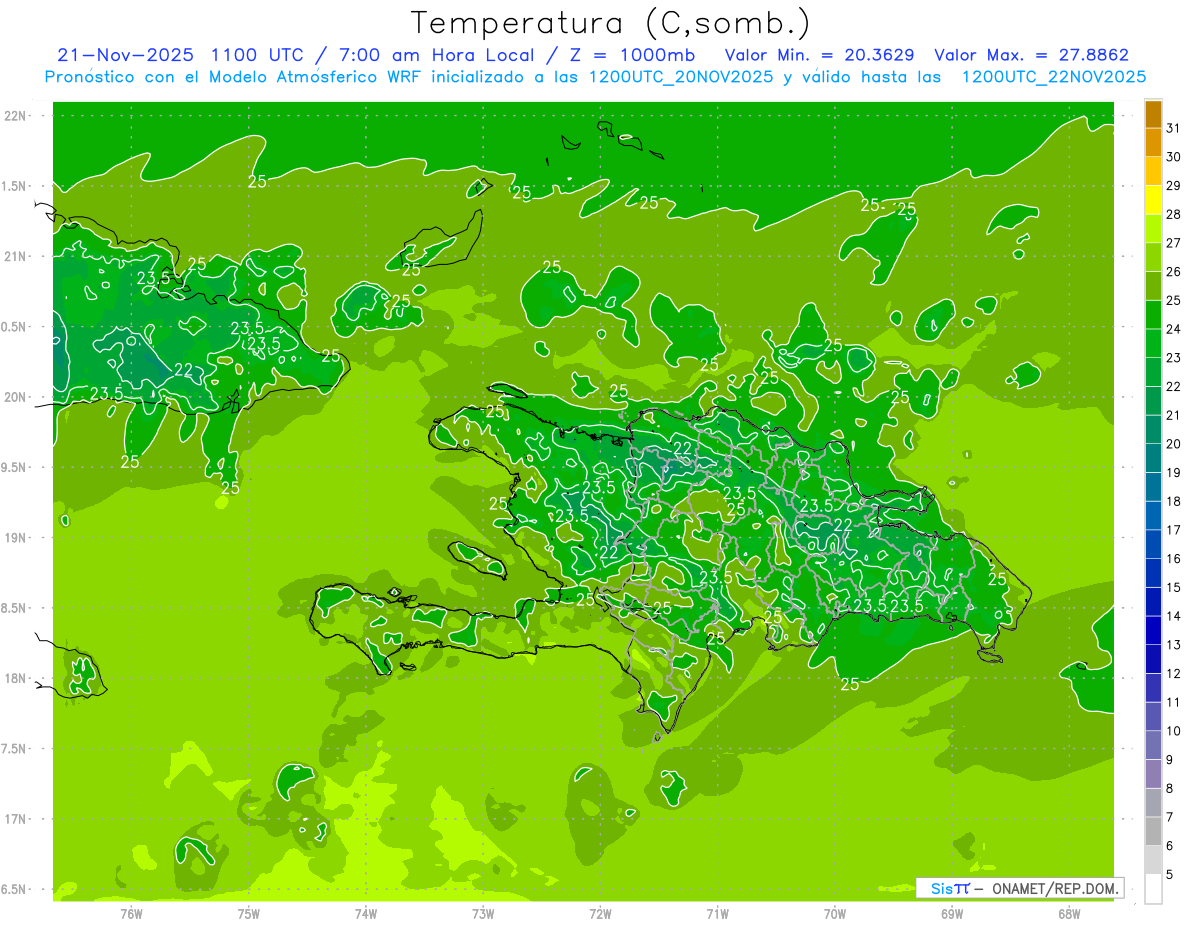
Task: Select the "Z = 1000mb" level text
Action: click(x=632, y=55)
